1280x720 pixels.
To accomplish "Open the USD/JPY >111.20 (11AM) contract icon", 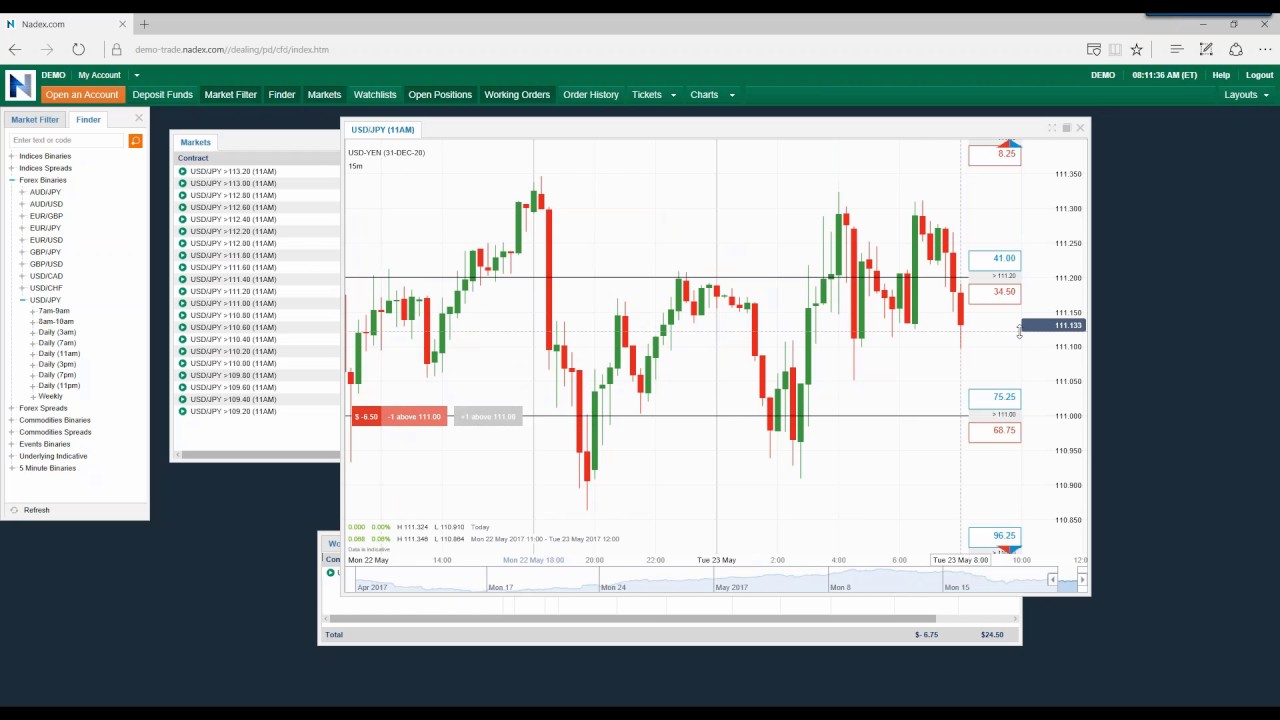I will 183,291.
